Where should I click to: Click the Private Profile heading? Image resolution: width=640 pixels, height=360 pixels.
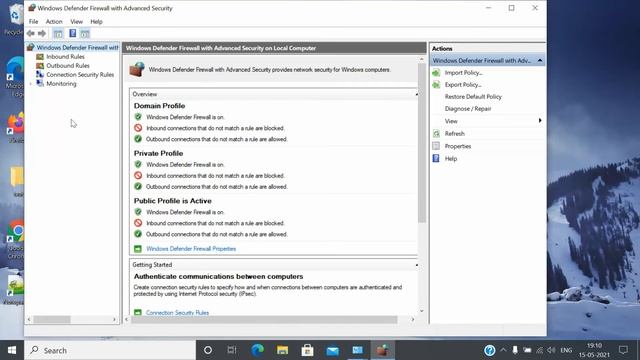(x=158, y=153)
